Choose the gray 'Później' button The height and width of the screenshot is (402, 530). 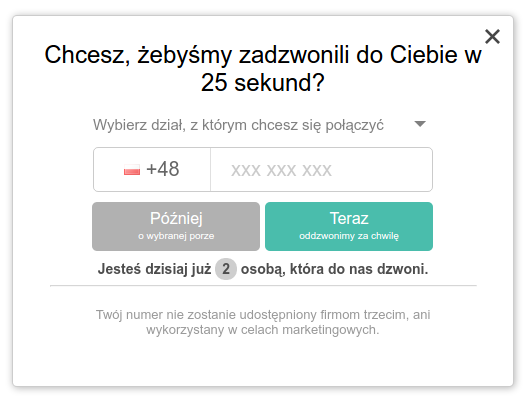click(176, 226)
